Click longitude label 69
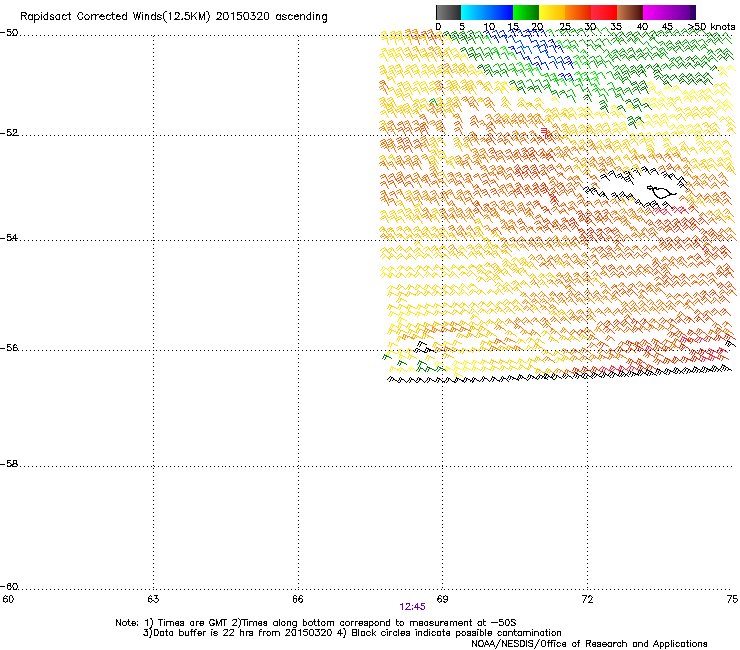The image size is (740, 650). click(x=442, y=599)
